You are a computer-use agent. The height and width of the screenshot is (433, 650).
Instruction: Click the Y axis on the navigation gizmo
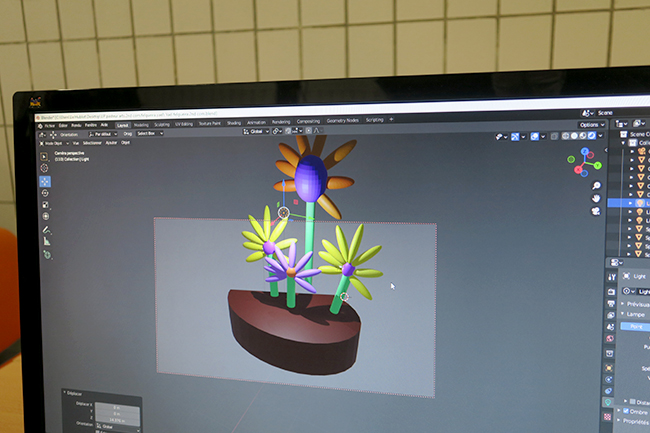click(x=597, y=166)
